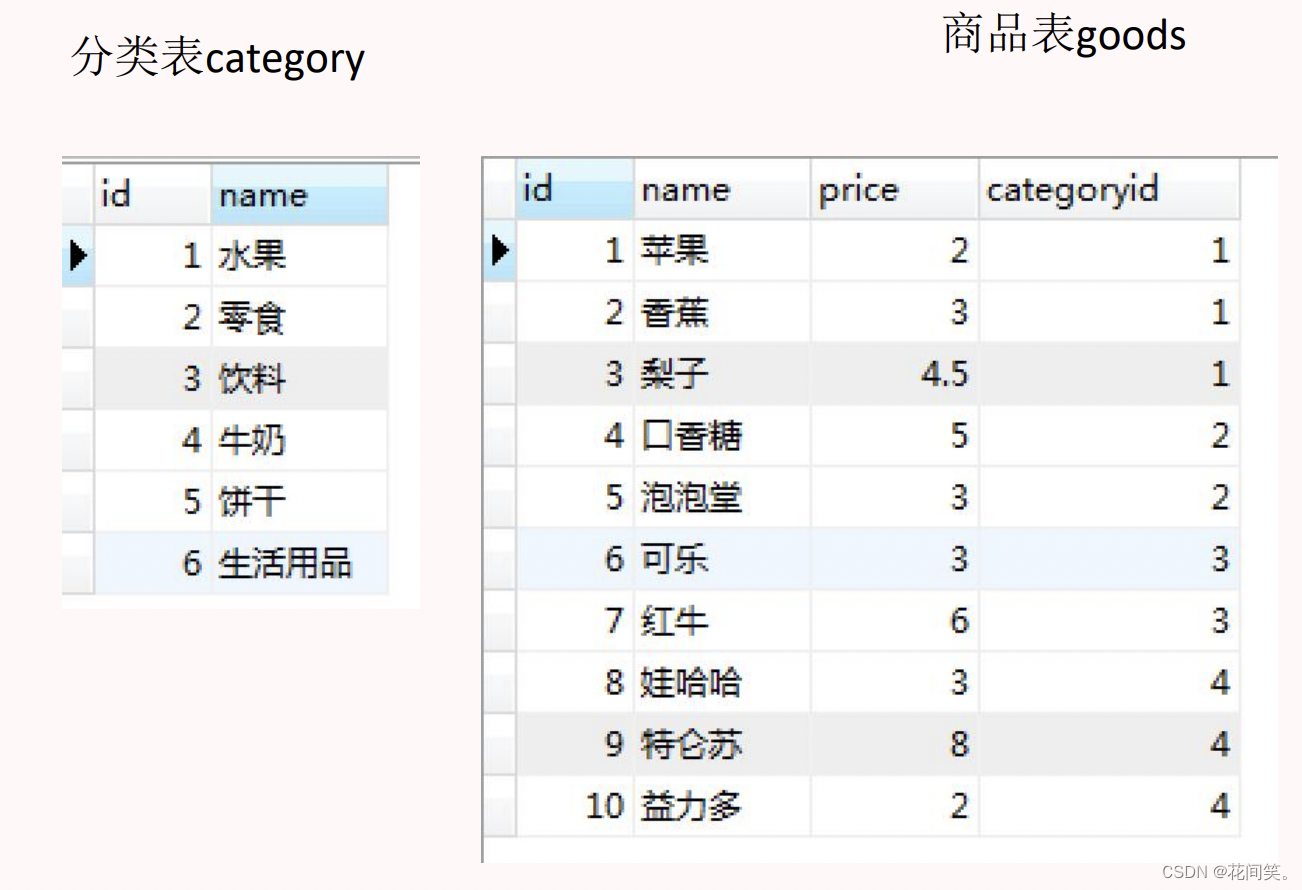Click the id cell 10 in goods table
1302x890 pixels.
tap(575, 806)
